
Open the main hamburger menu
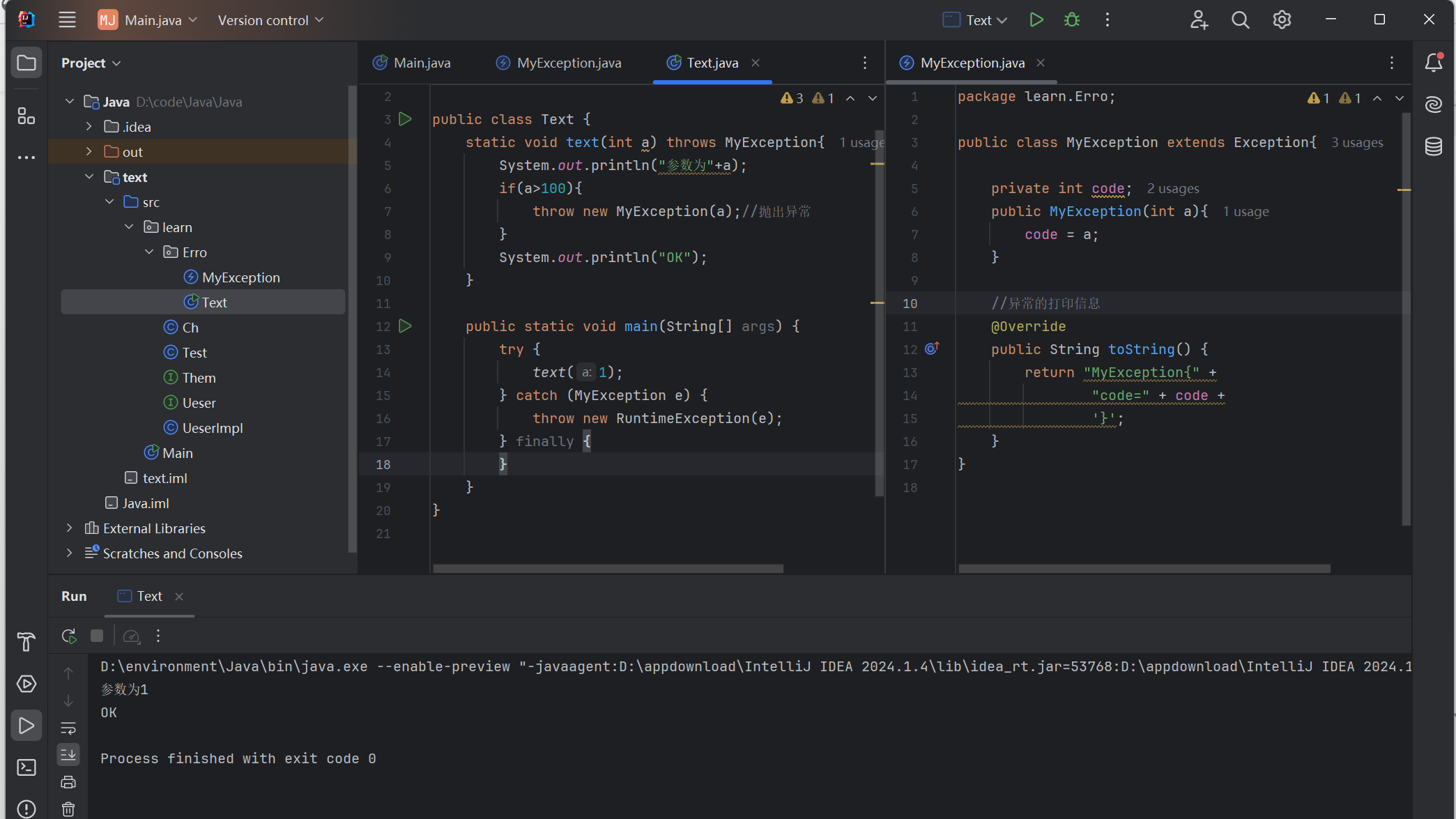coord(67,20)
